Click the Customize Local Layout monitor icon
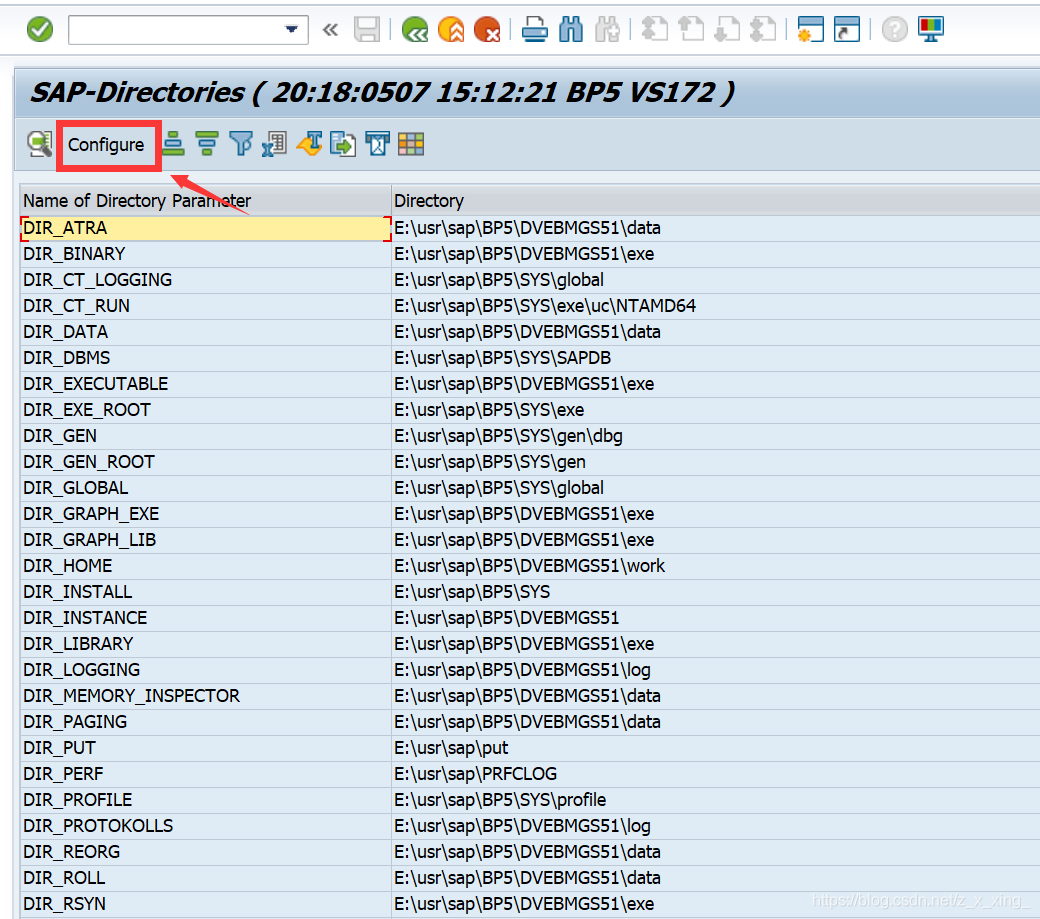The width and height of the screenshot is (1040, 919). coord(931,30)
